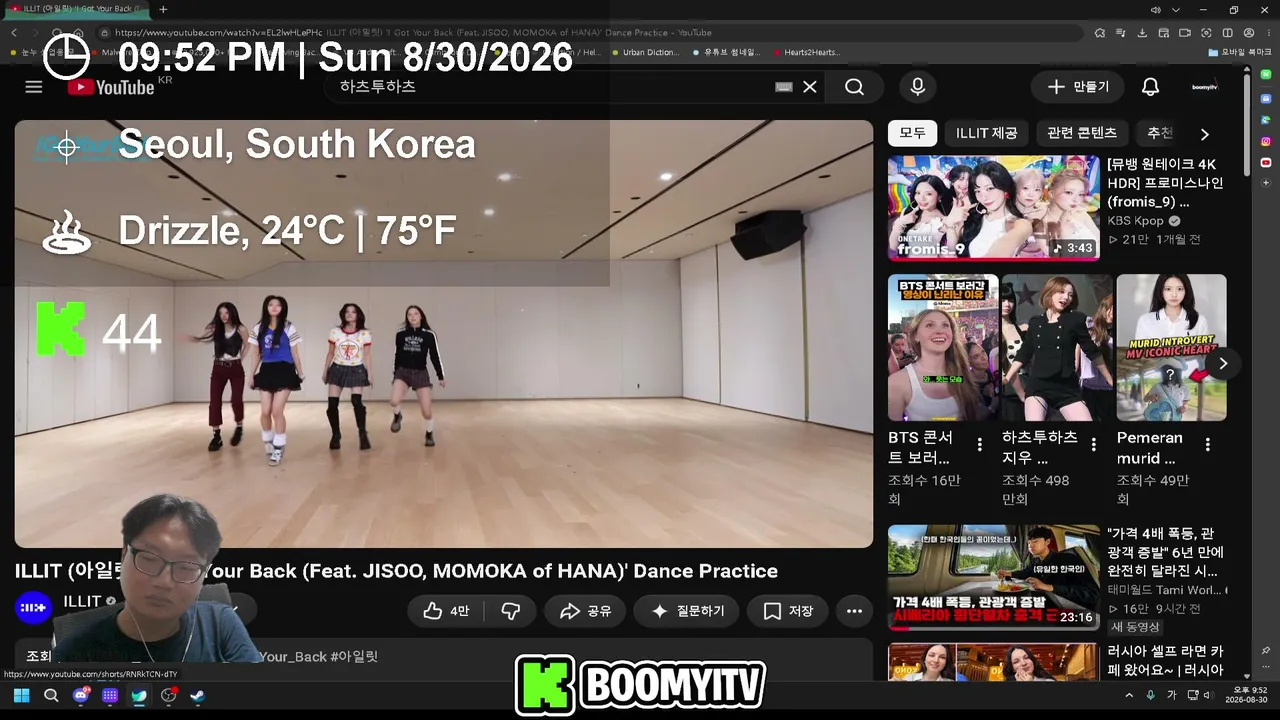The height and width of the screenshot is (720, 1280).
Task: Open YouTube notifications bell
Action: (x=1151, y=87)
